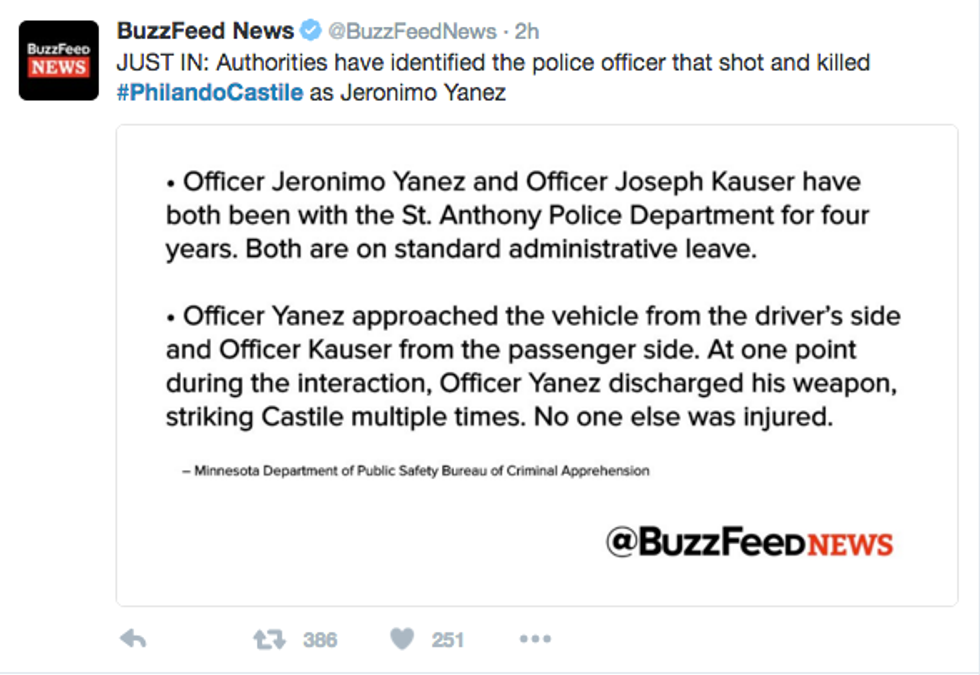Open the BuzzFeed News account name
Screen dimensions: 980x675
tap(205, 31)
